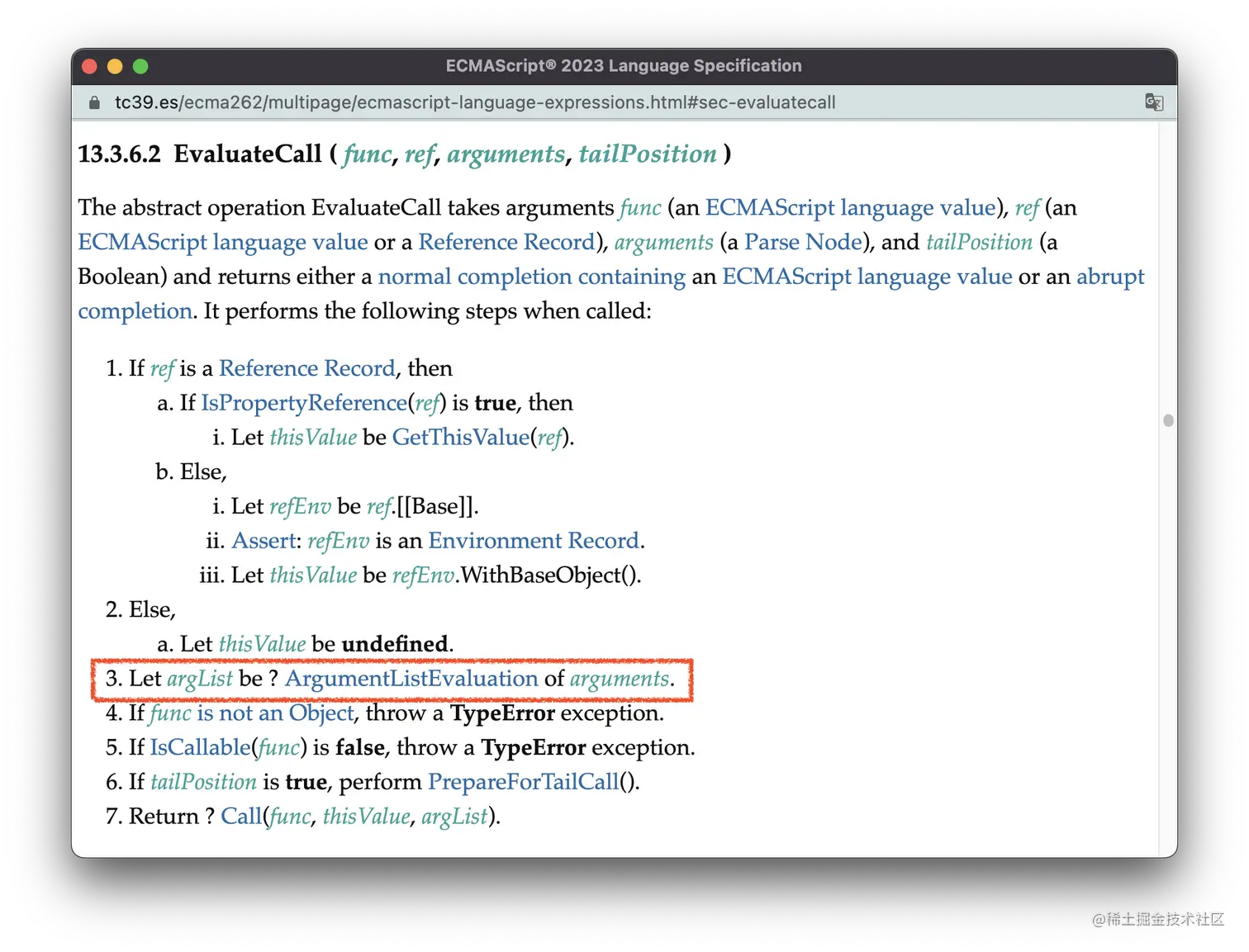The height and width of the screenshot is (952, 1249).
Task: Open the GetThisValue link
Action: click(x=460, y=438)
